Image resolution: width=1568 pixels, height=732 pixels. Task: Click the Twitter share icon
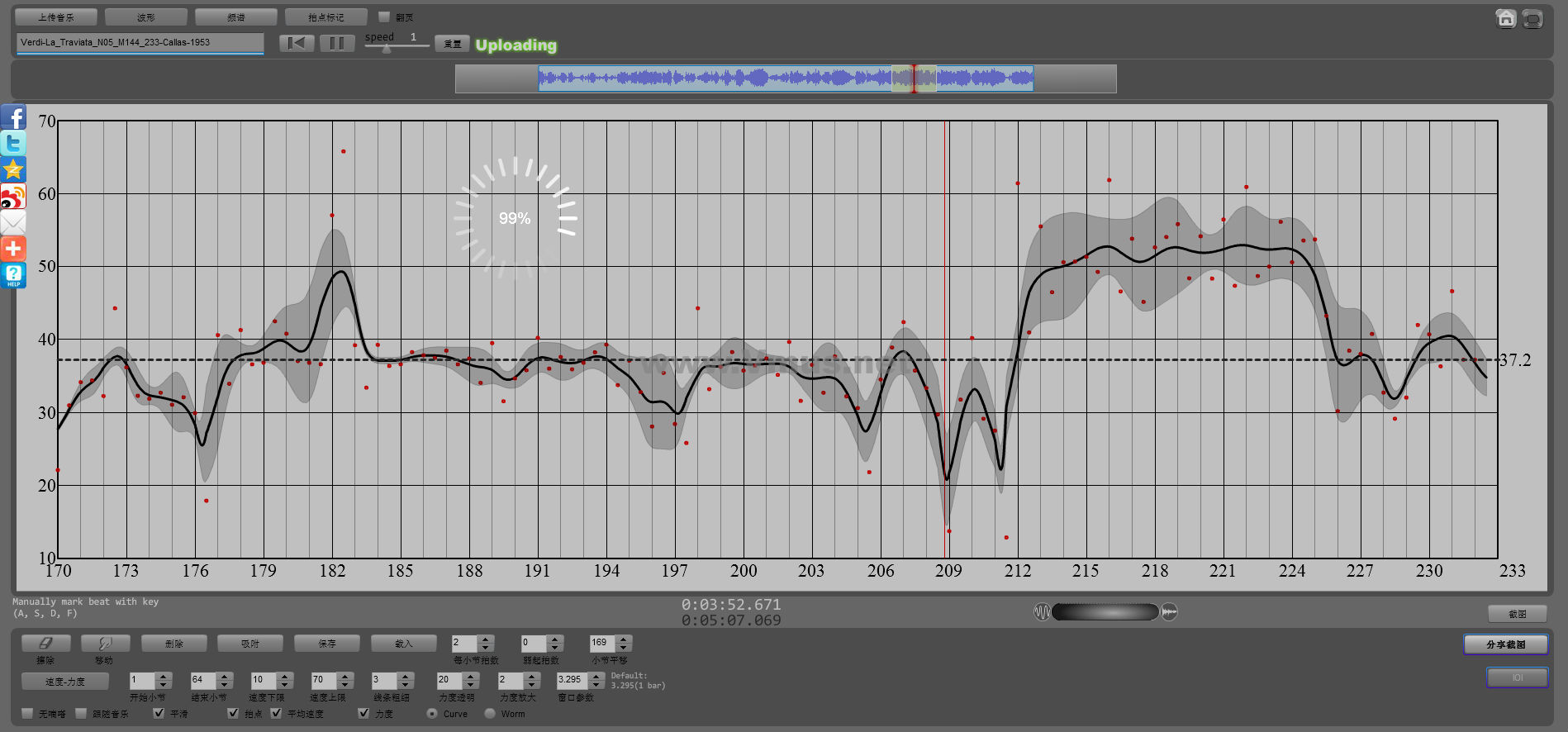tap(13, 144)
